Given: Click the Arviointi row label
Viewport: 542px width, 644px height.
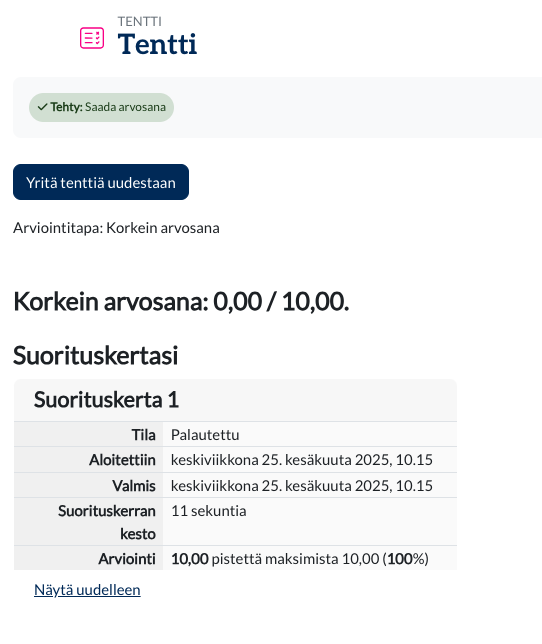Looking at the screenshot, I should pos(127,559).
